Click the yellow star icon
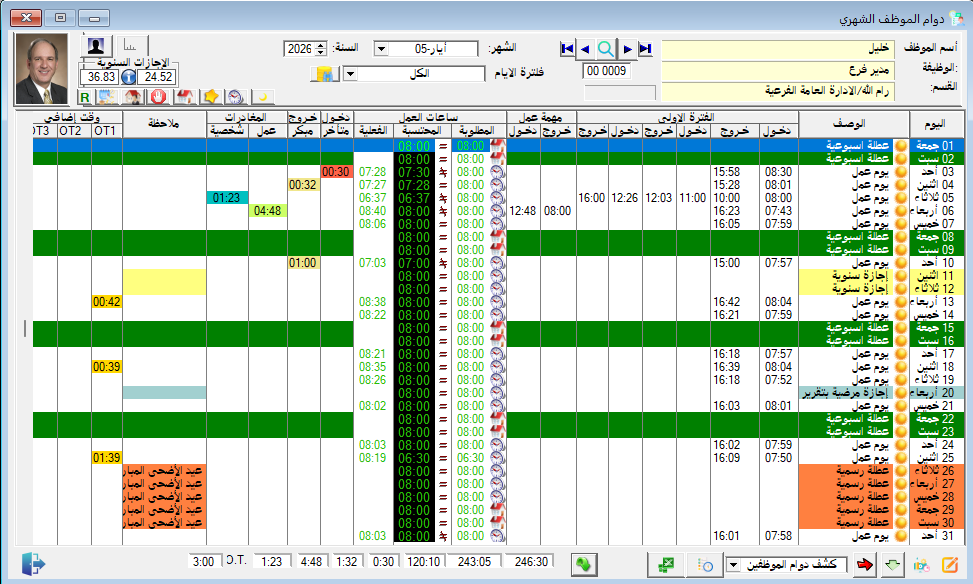Image resolution: width=973 pixels, height=584 pixels. coord(211,97)
